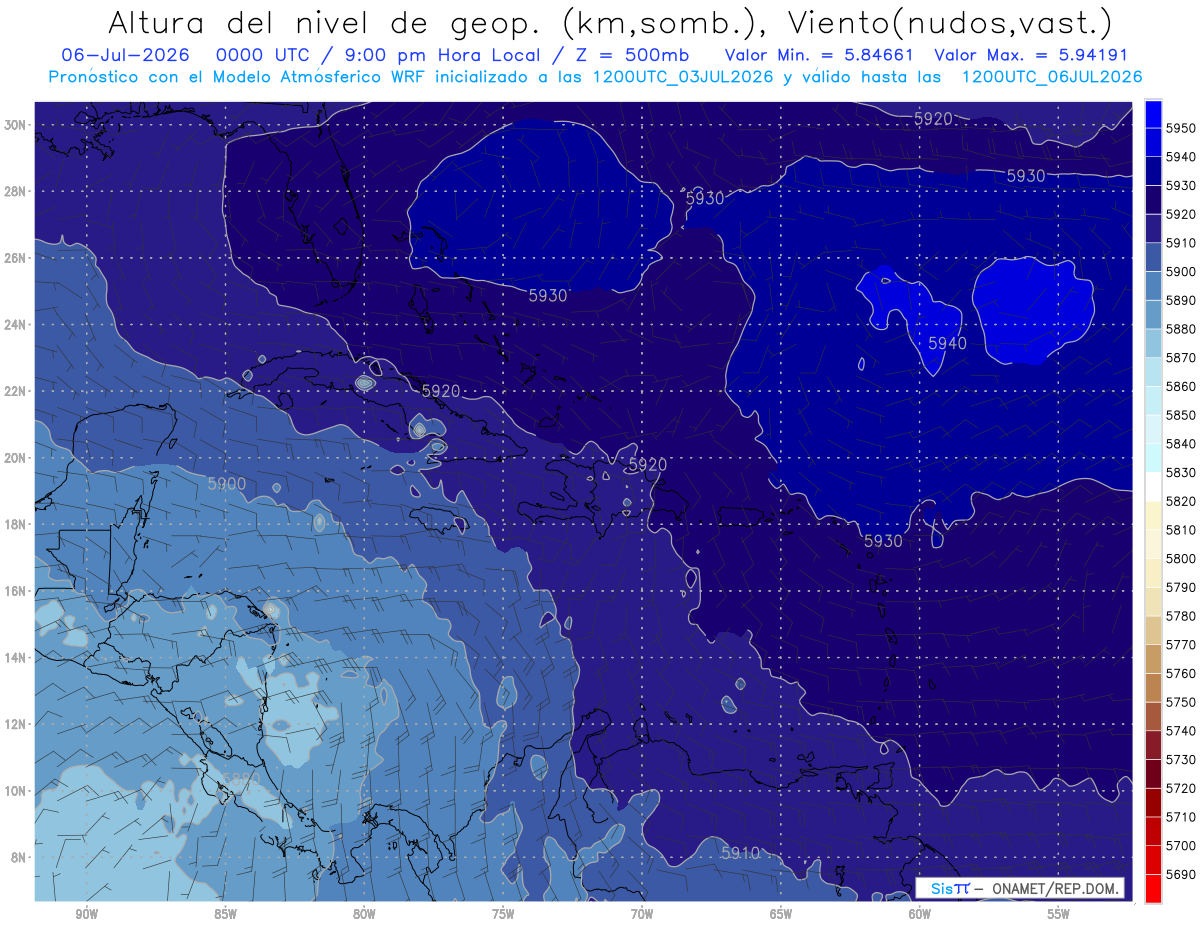Viewport: 1200px width, 927px height.
Task: Click the 5780 colorbar scale label
Action: tap(1180, 616)
